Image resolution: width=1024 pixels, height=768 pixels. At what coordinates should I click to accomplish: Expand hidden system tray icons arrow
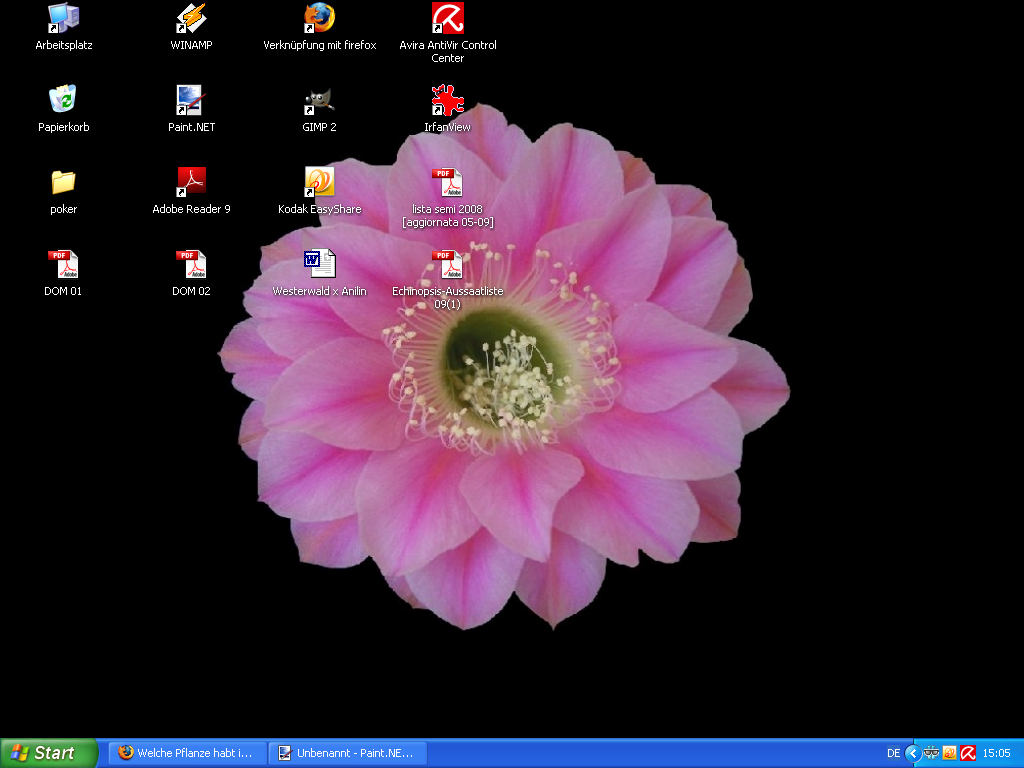(x=912, y=753)
